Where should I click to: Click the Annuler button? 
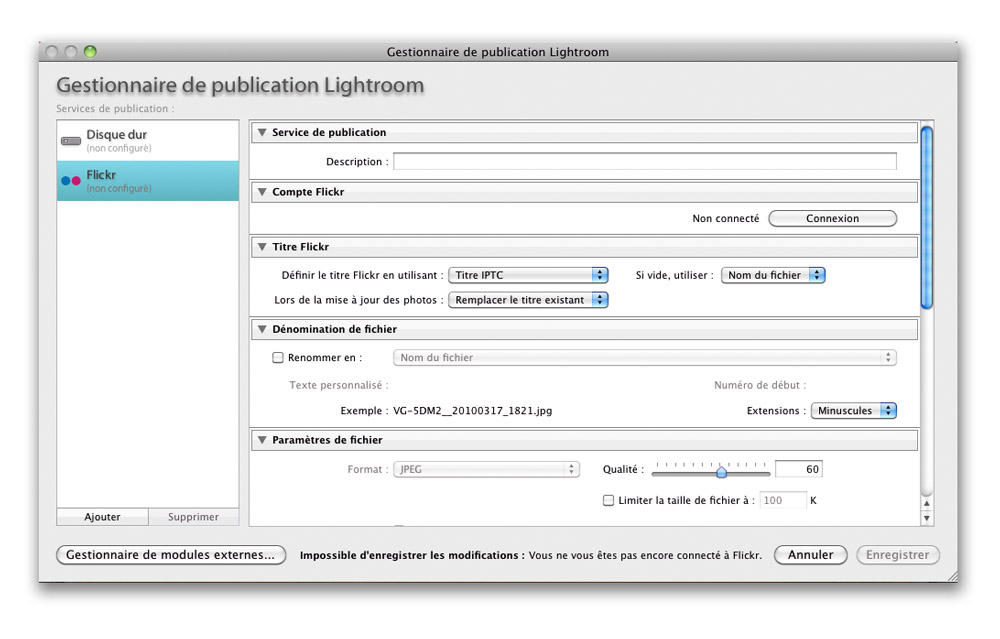811,555
